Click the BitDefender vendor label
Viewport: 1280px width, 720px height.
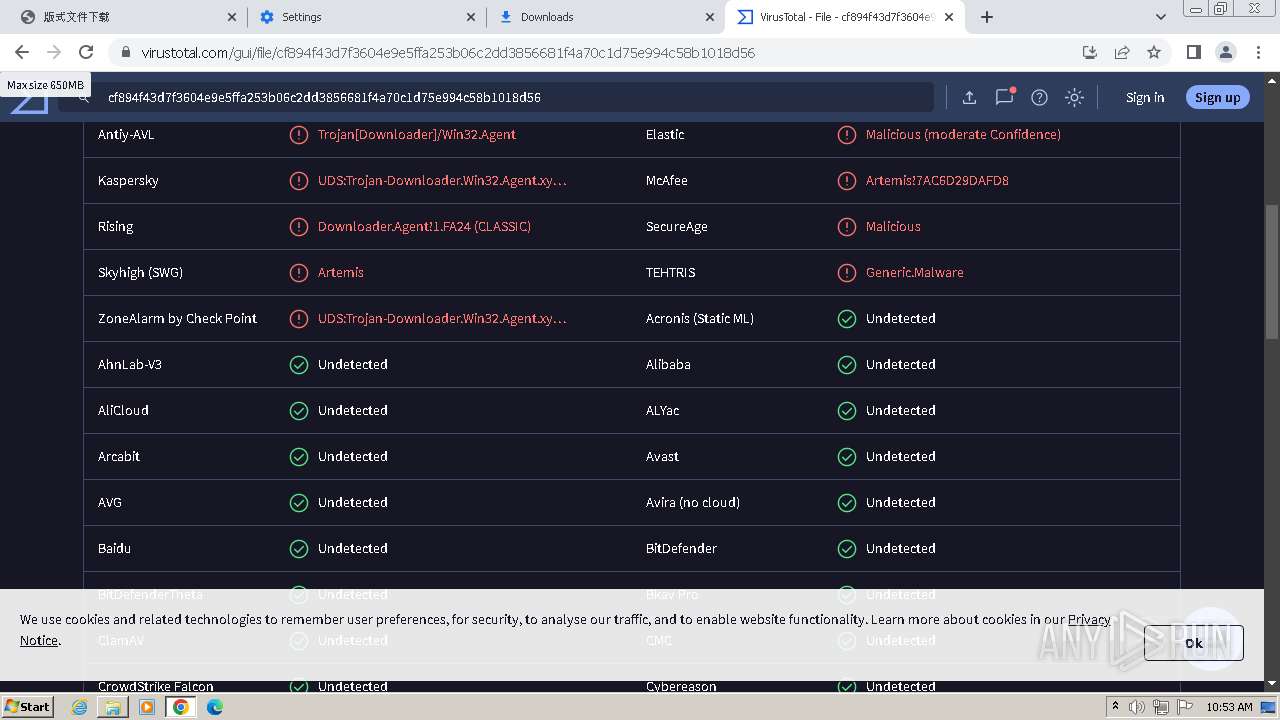tap(681, 548)
